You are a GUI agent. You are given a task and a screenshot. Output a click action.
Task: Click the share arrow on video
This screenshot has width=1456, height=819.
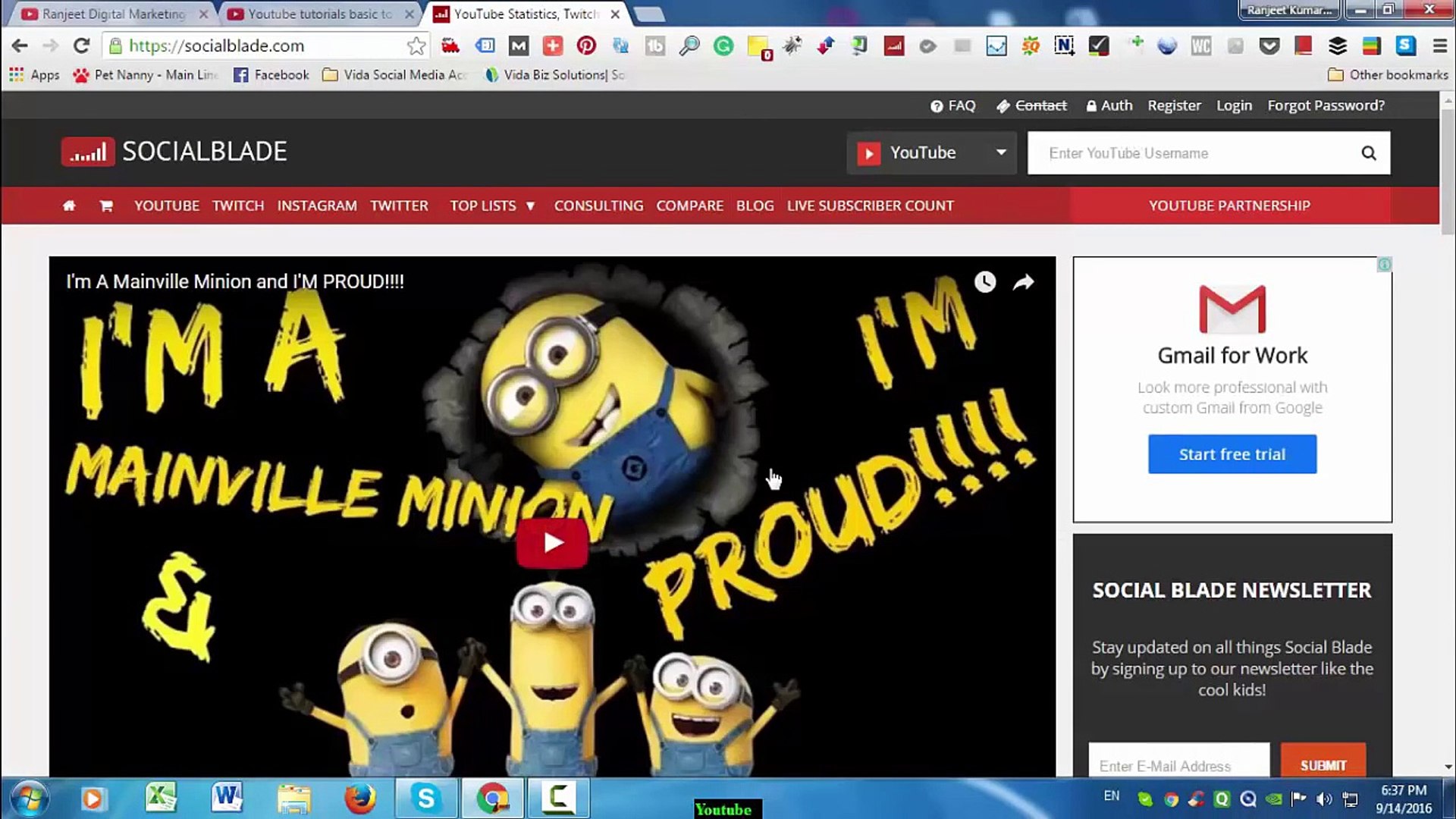(x=1023, y=282)
